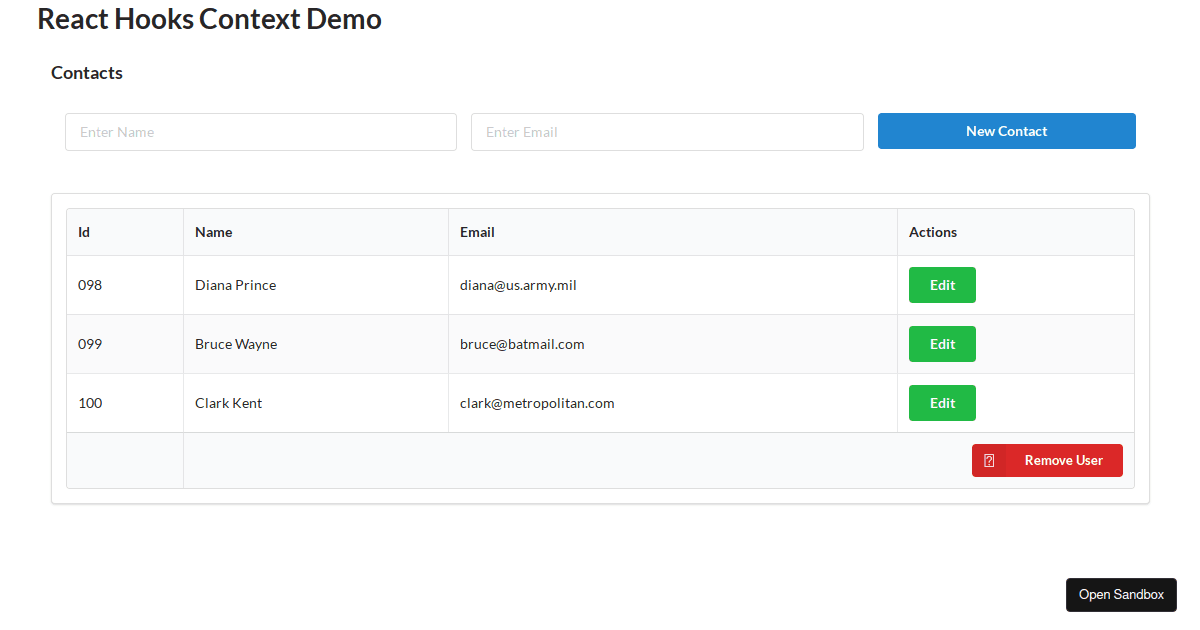Open the sandbox via Open Sandbox button
This screenshot has height=630, width=1200.
[x=1121, y=594]
